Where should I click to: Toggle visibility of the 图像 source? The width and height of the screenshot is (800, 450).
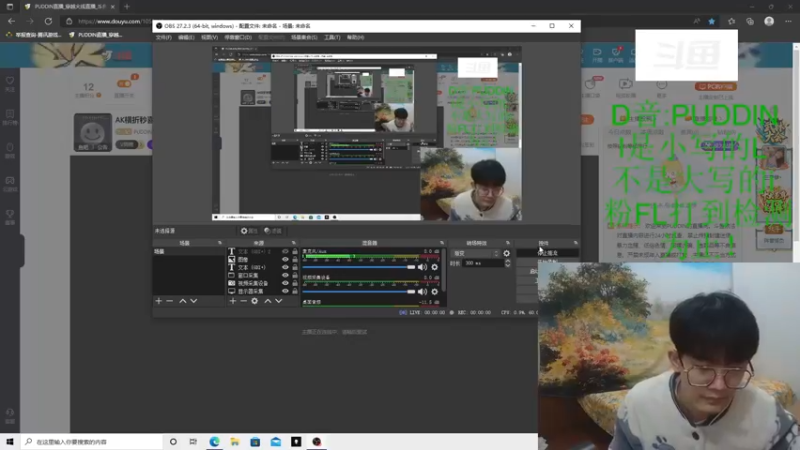tap(285, 259)
